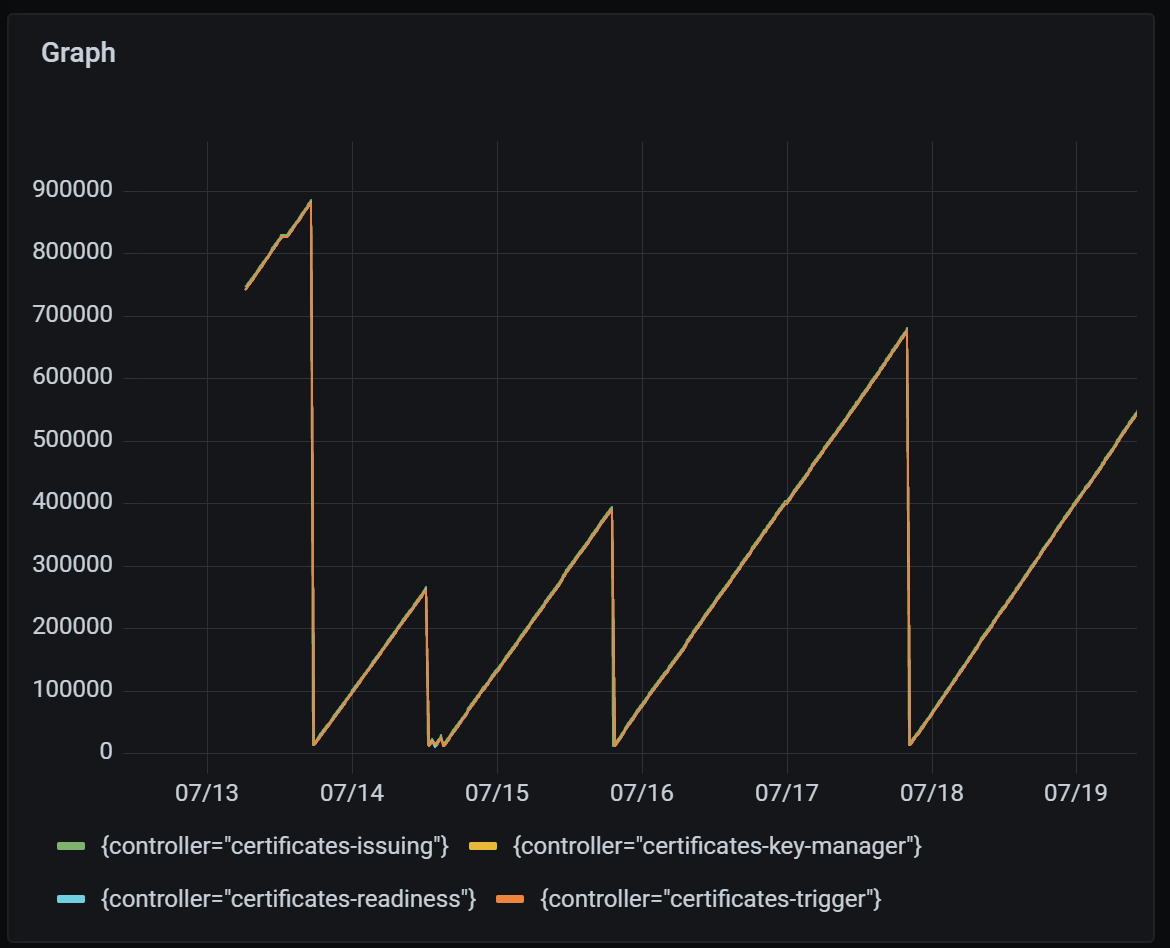Click the certificates-trigger legend entry

(712, 898)
